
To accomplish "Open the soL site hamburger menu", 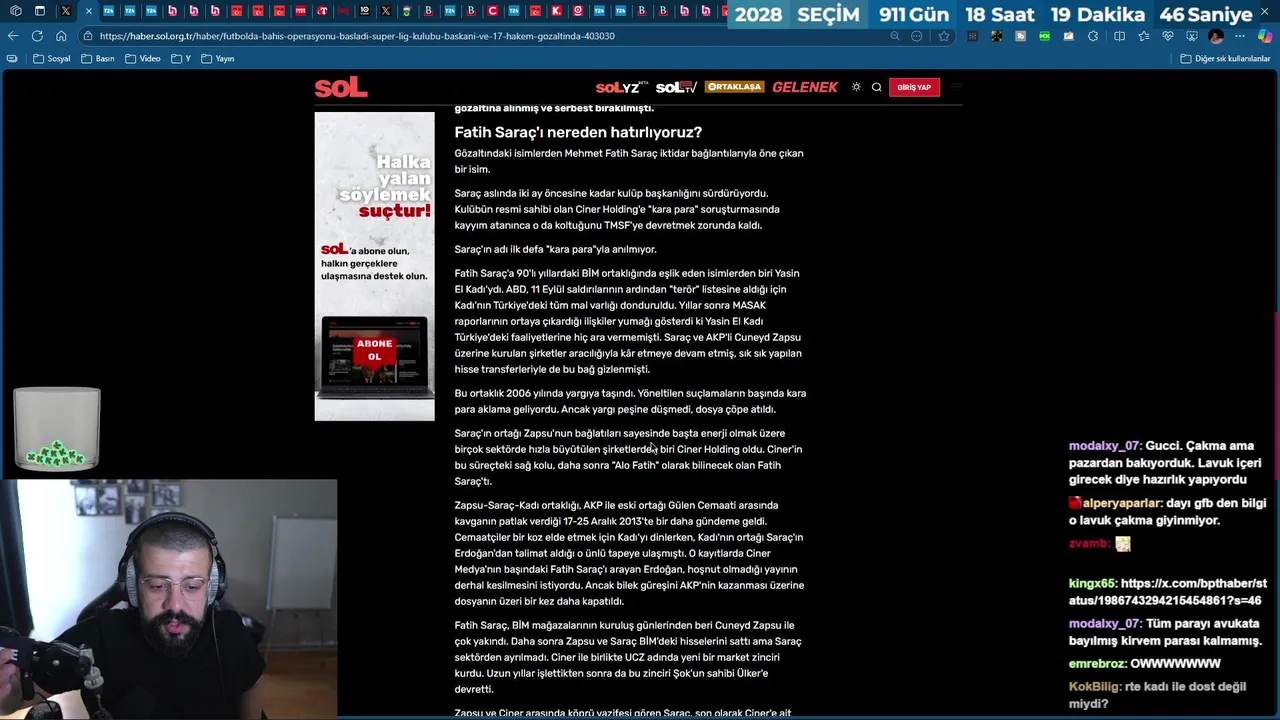I will tap(957, 87).
